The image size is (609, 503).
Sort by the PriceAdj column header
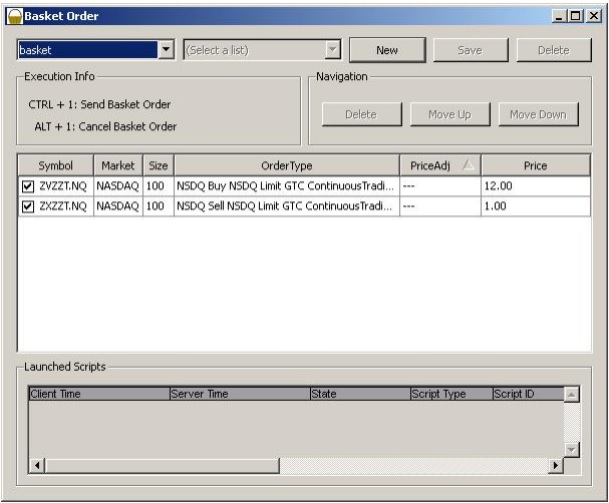(x=439, y=165)
